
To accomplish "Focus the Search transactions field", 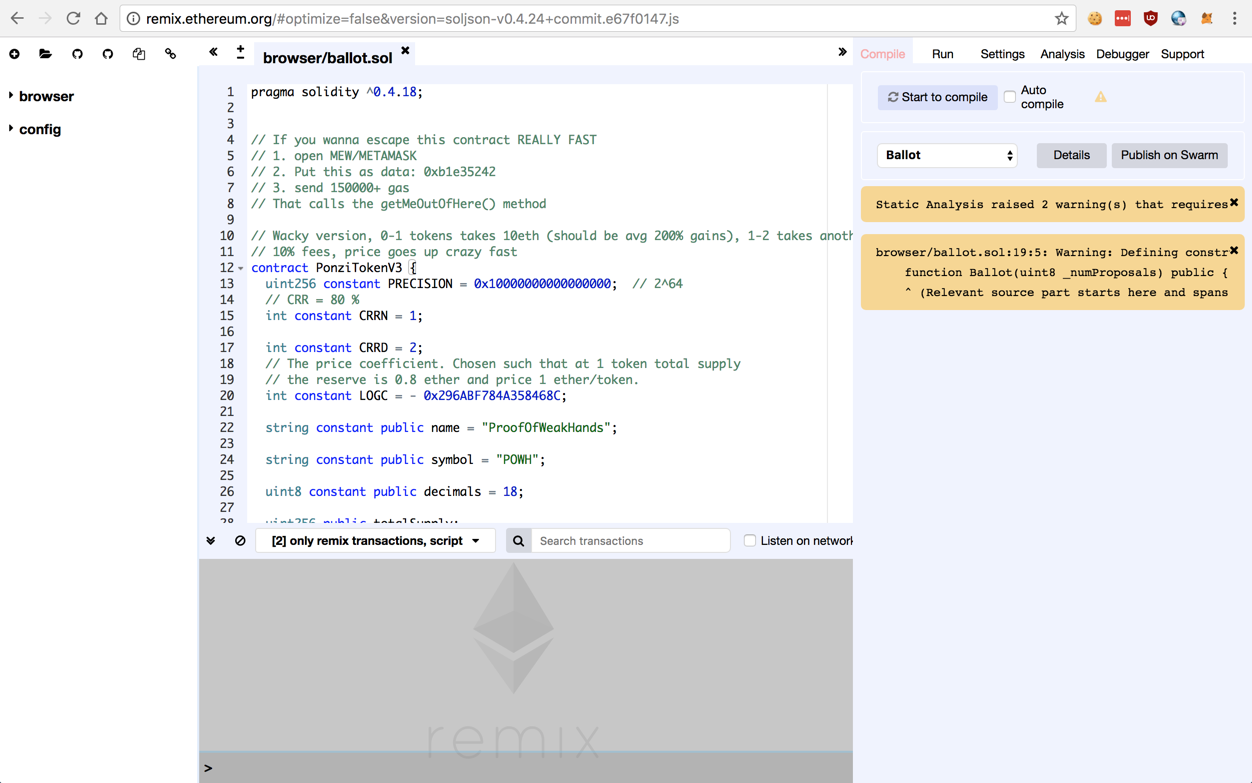I will coord(630,541).
